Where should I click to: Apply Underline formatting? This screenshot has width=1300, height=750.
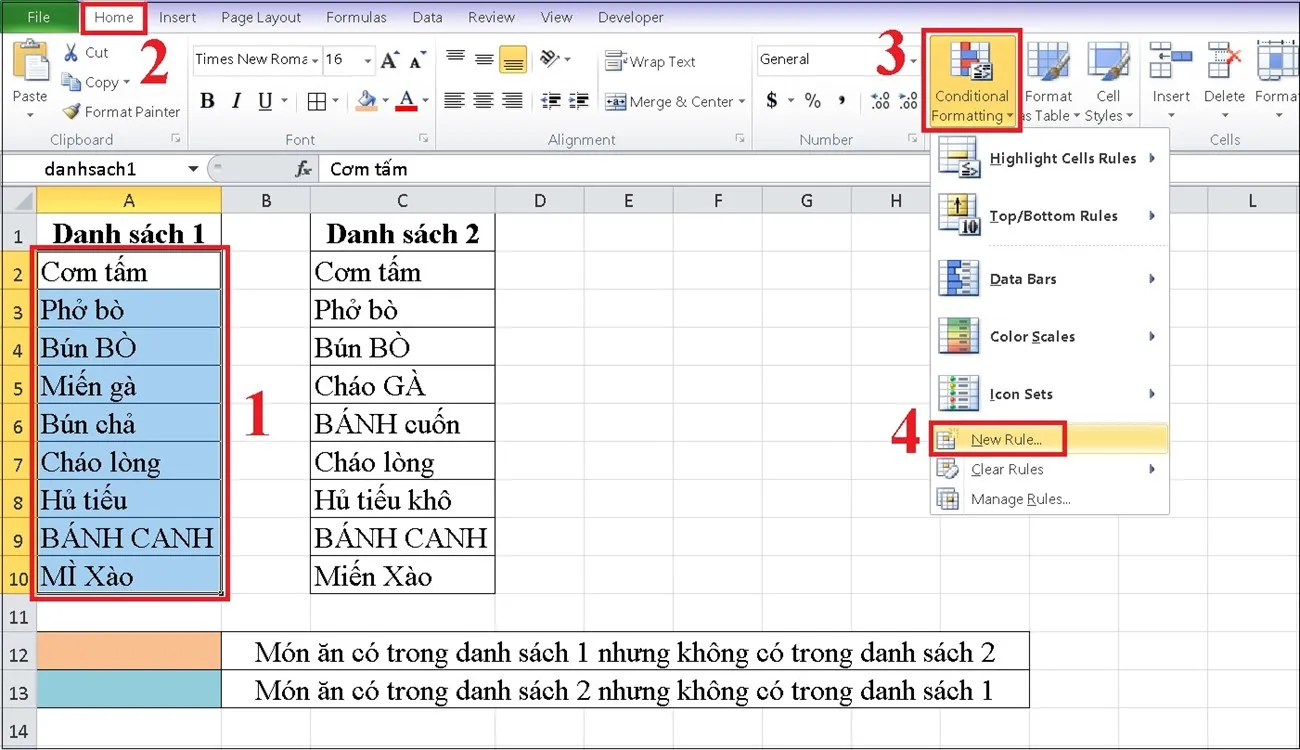point(265,101)
